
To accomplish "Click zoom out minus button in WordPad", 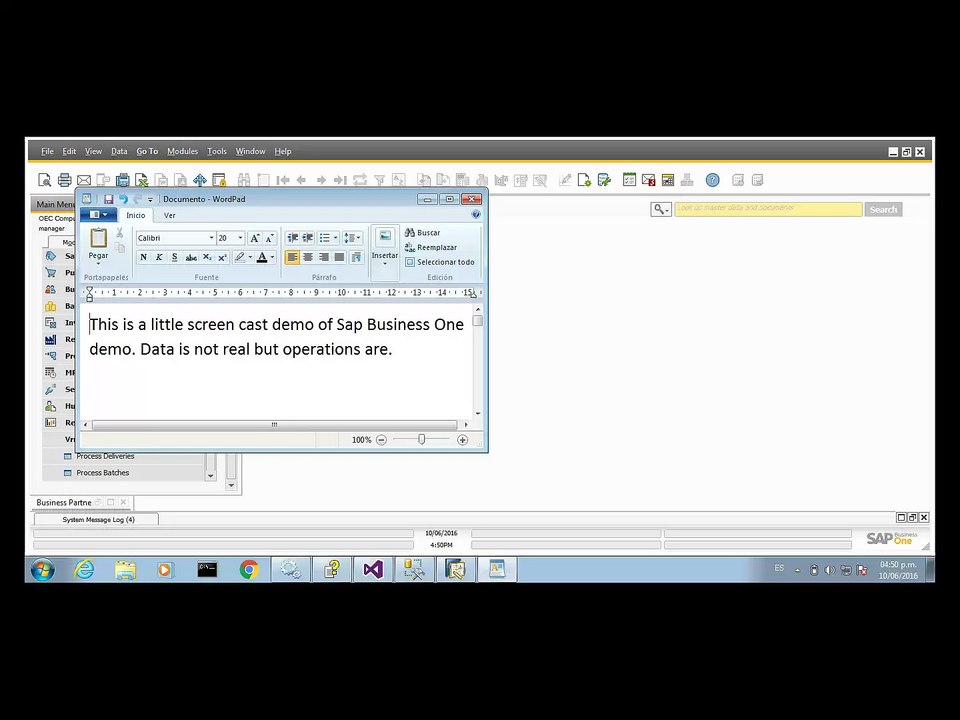I will coord(381,440).
